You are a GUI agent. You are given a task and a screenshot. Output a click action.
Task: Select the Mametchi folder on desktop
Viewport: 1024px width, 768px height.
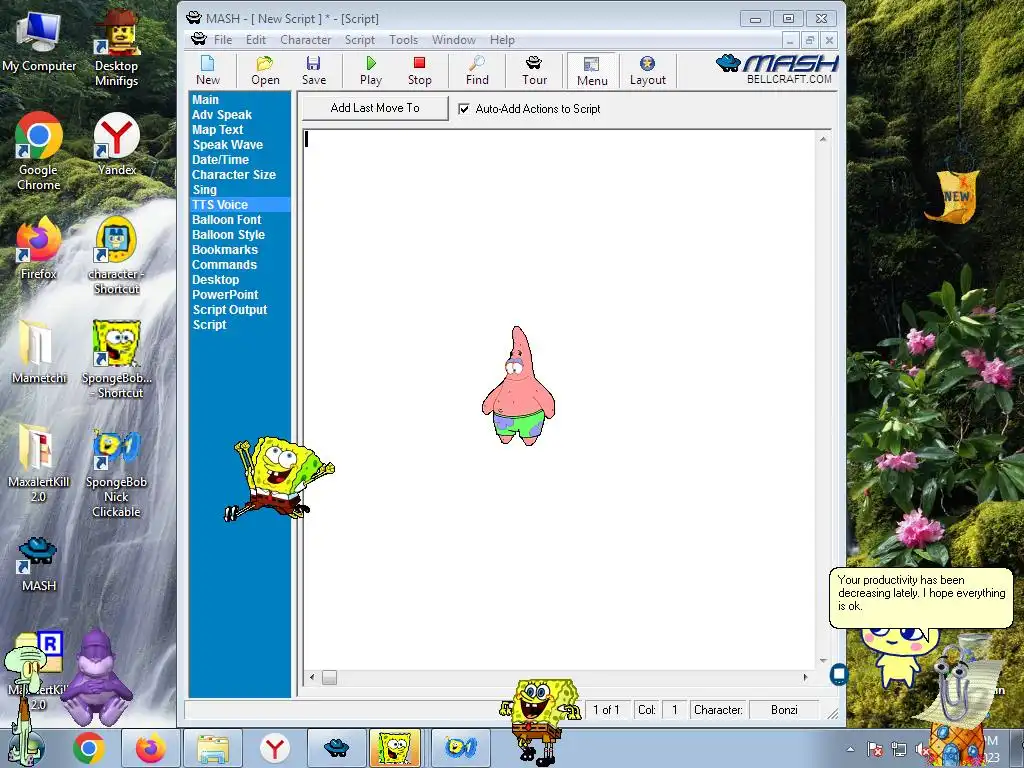pos(39,353)
